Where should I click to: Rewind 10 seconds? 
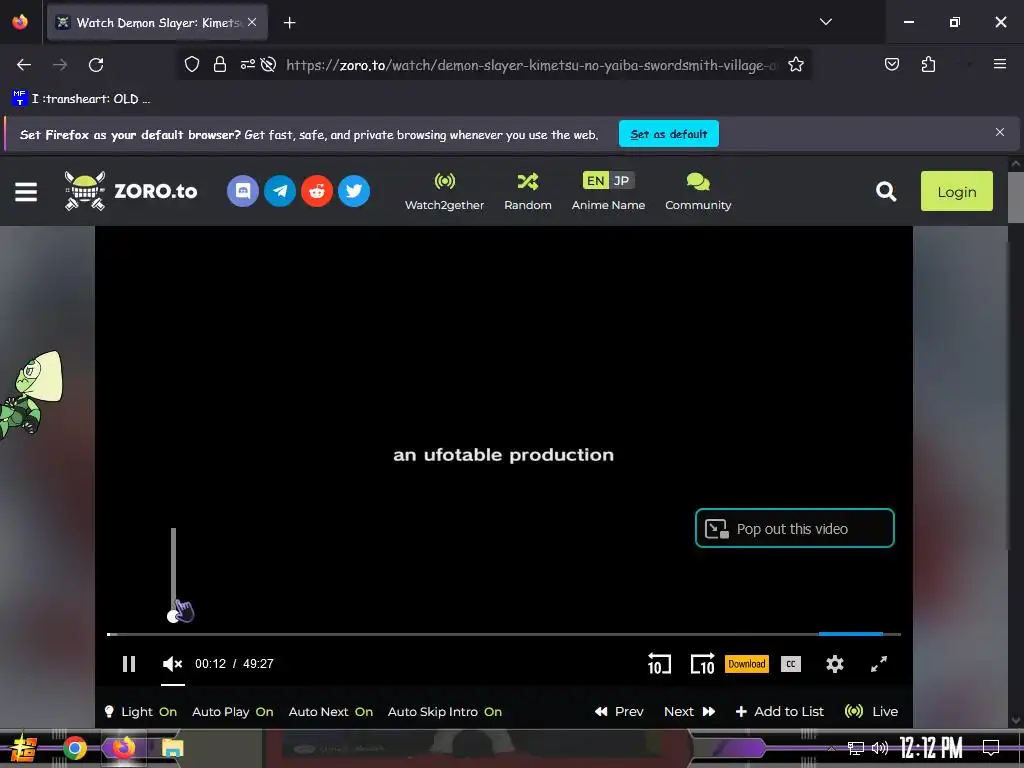[659, 664]
